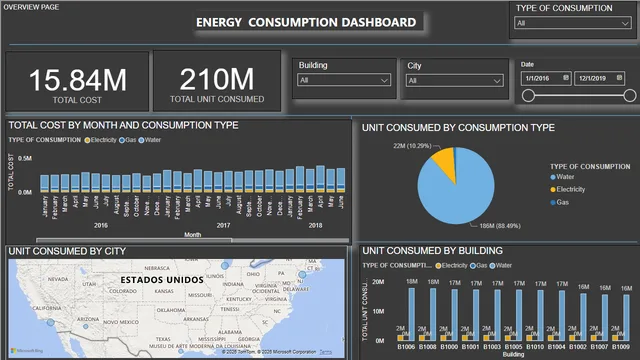Select the Total Cost 15.84M card
This screenshot has width=640, height=360.
pyautogui.click(x=77, y=82)
